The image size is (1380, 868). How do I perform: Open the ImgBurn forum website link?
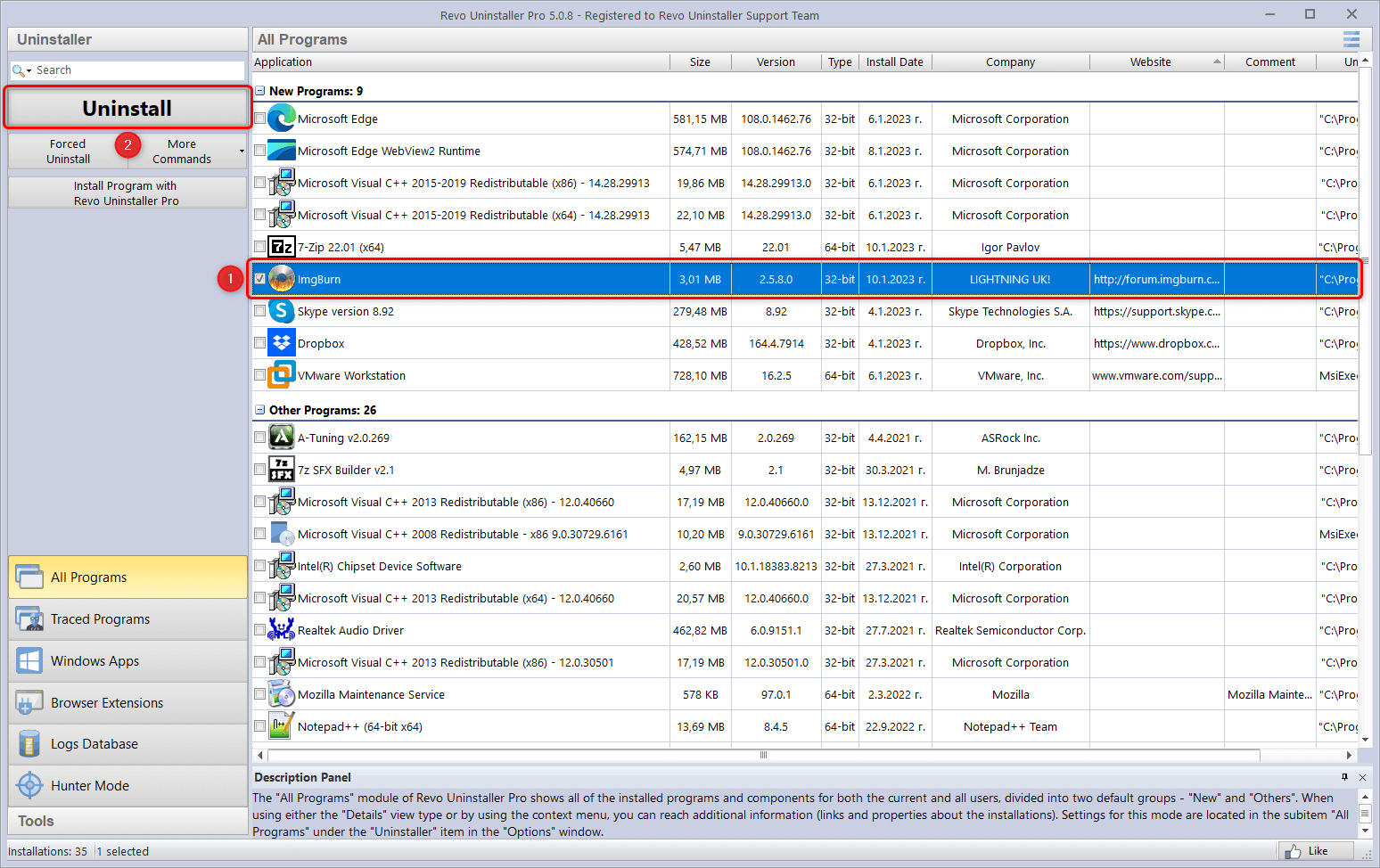1156,279
